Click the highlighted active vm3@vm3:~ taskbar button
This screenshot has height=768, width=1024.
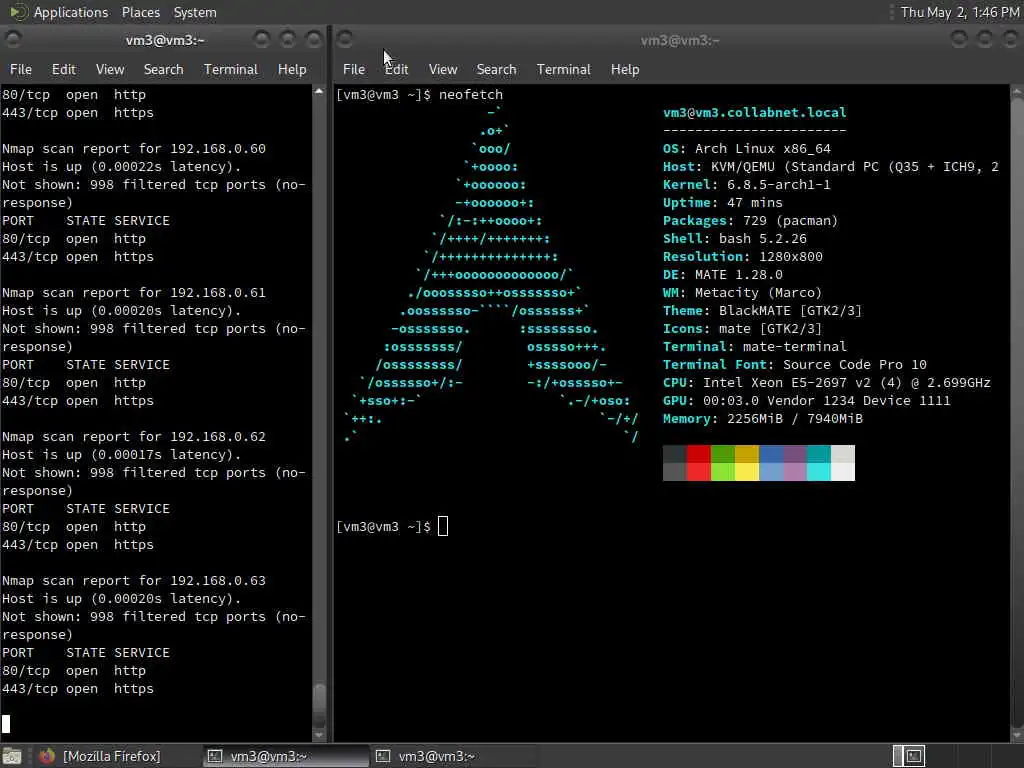[x=284, y=756]
